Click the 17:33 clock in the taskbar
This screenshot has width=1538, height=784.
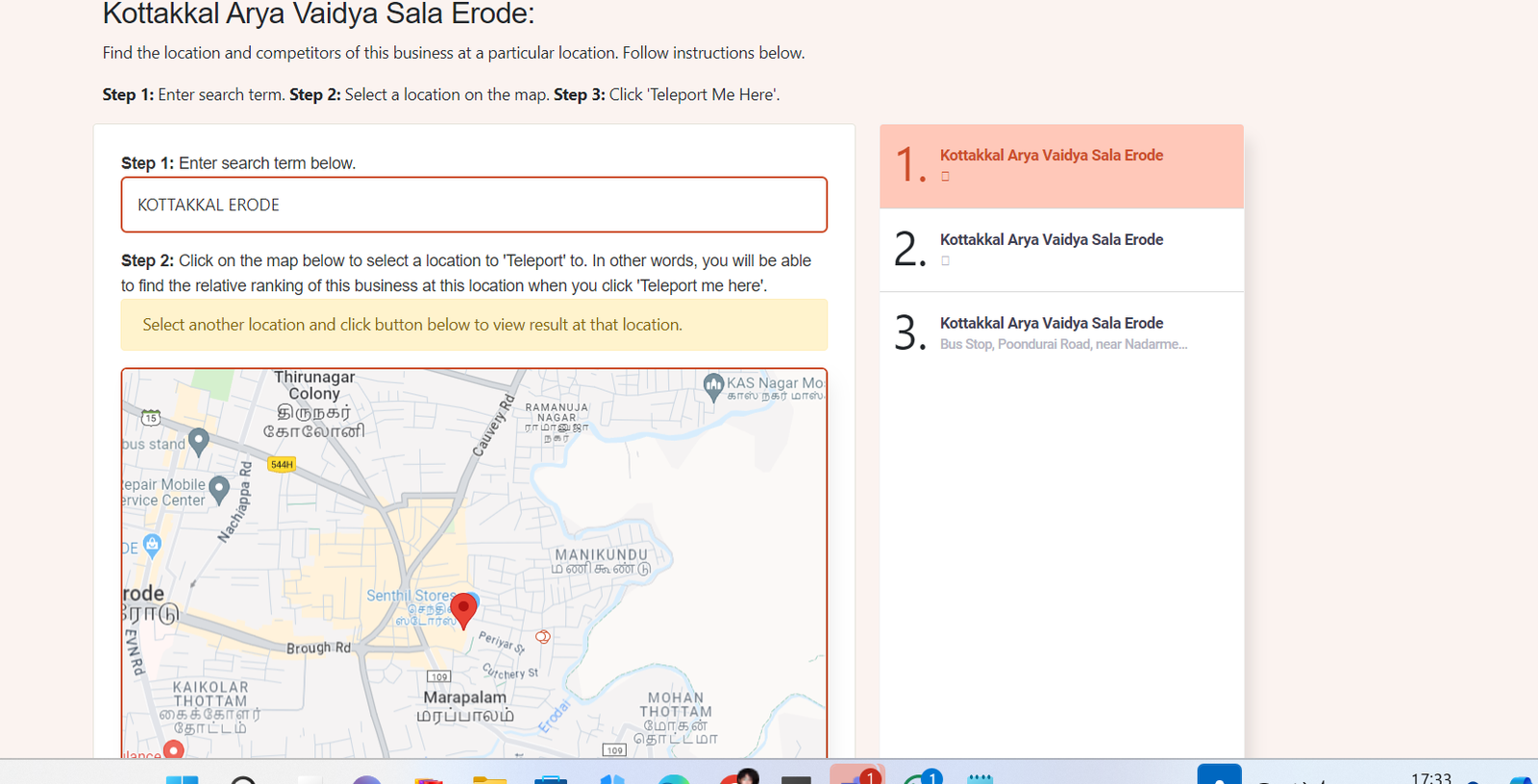[1430, 777]
